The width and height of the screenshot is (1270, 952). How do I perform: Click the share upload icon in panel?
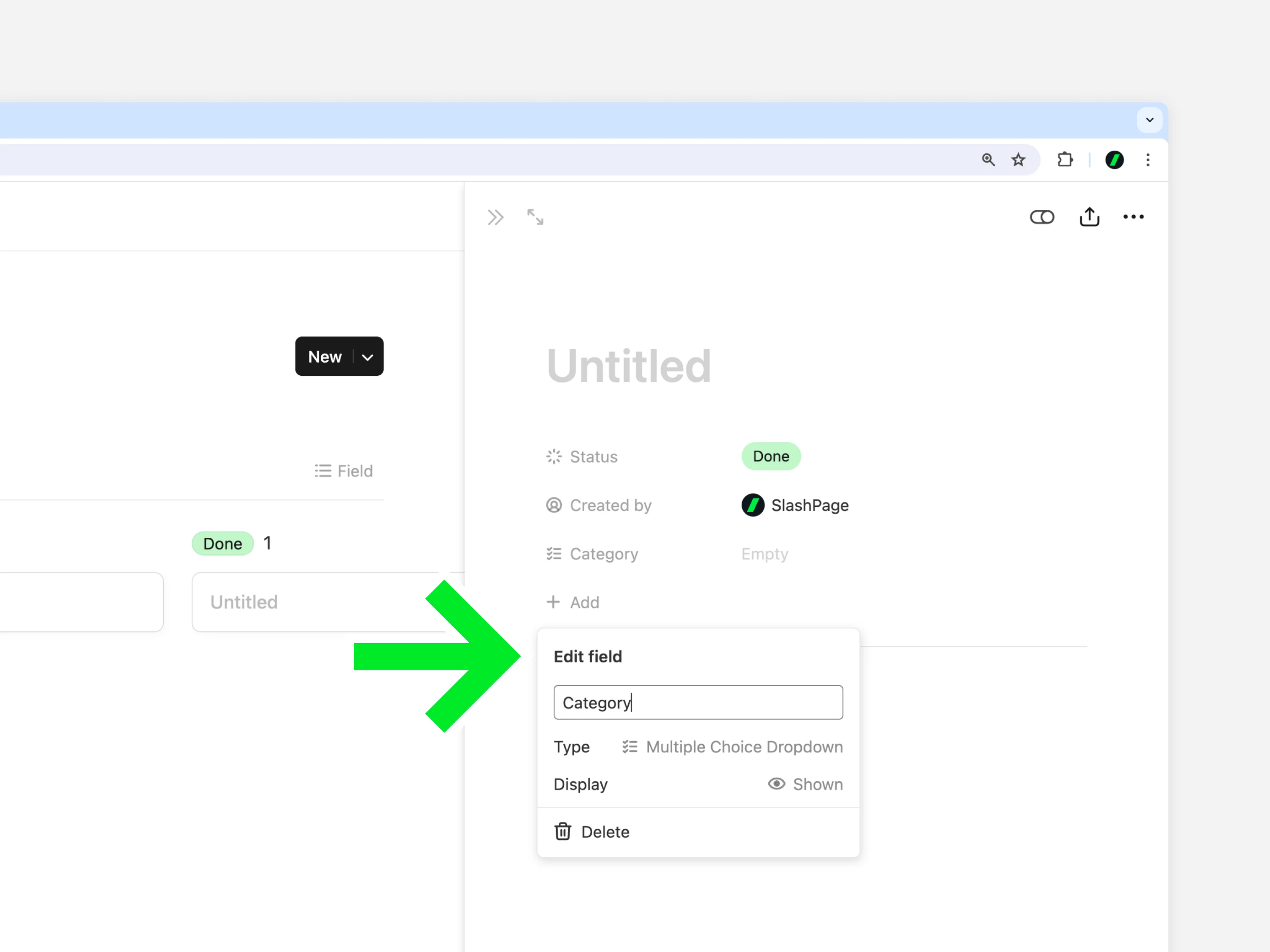click(x=1089, y=217)
